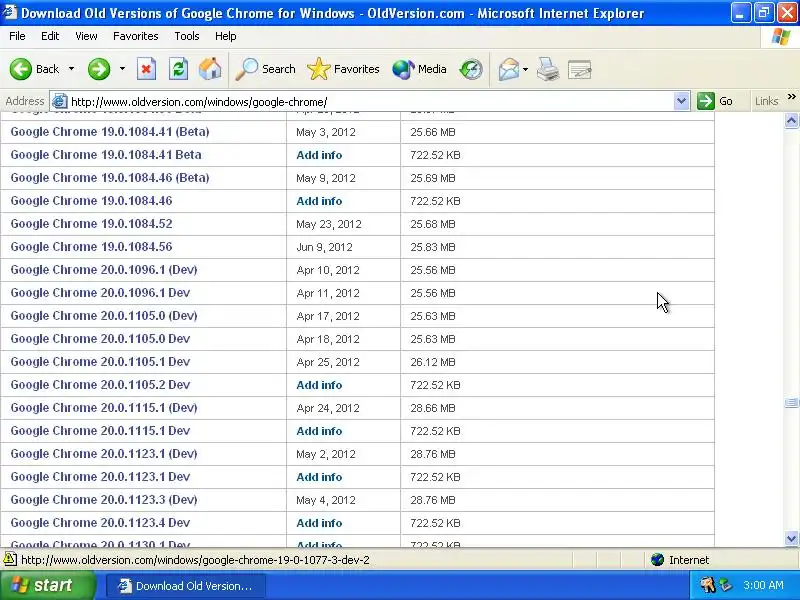Open Google Chrome 20.0.1105.0 (Dev) link

[104, 315]
